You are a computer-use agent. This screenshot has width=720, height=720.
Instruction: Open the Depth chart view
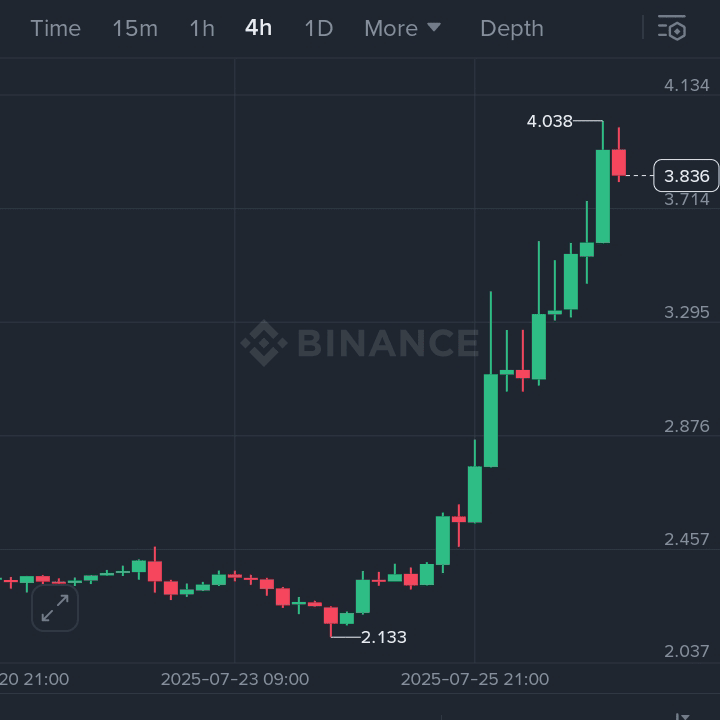pos(511,28)
